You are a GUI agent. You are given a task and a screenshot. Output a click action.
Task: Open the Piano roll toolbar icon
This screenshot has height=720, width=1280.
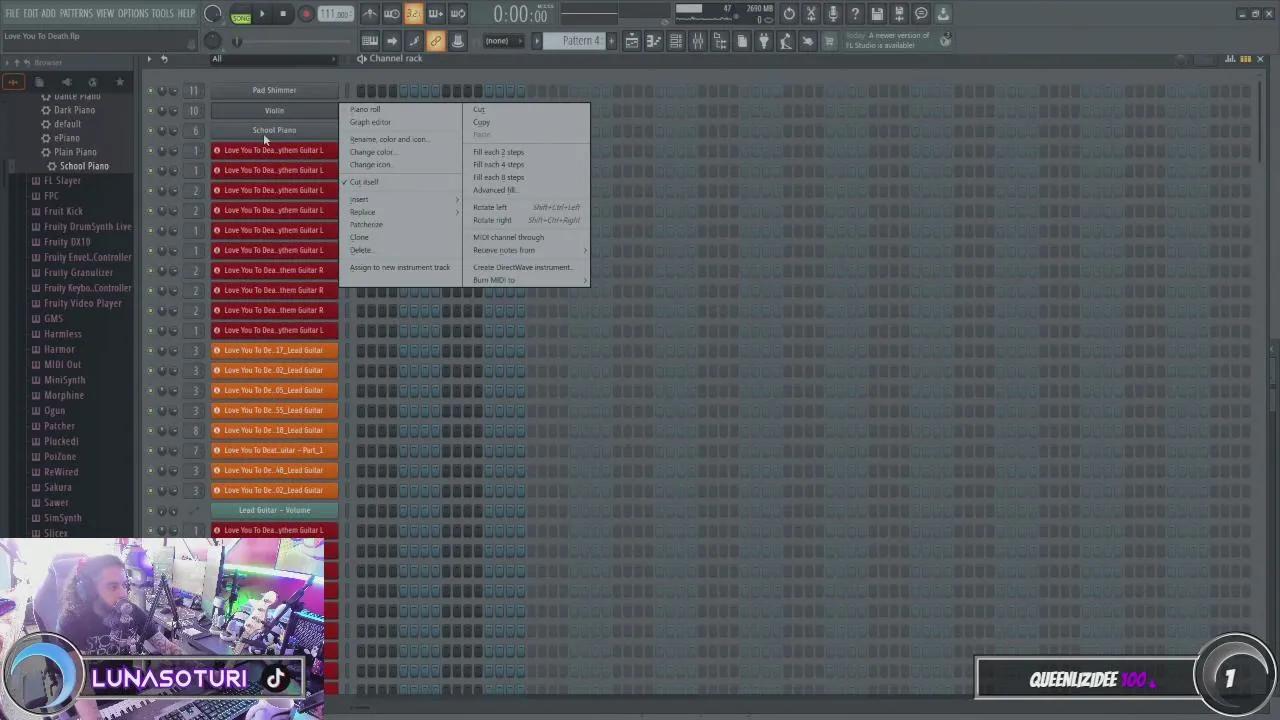click(654, 41)
